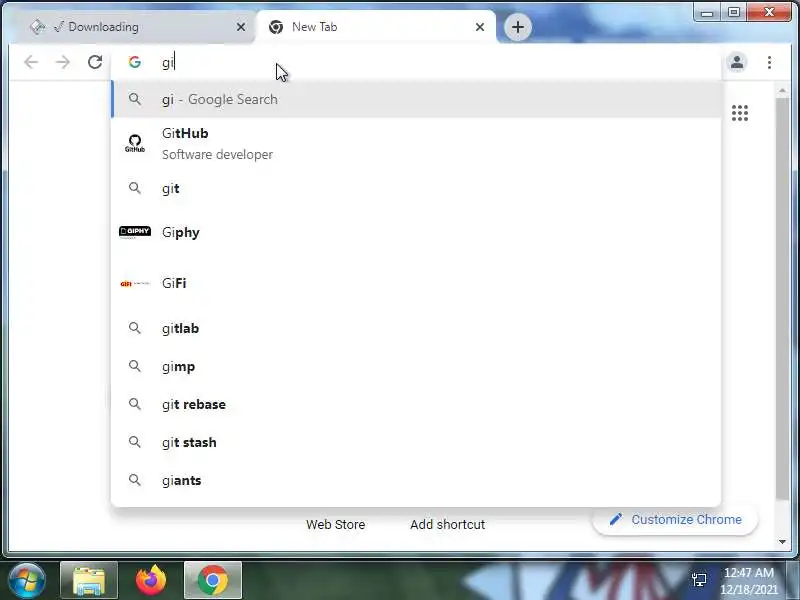
Task: Open File Explorer from taskbar
Action: (x=89, y=580)
